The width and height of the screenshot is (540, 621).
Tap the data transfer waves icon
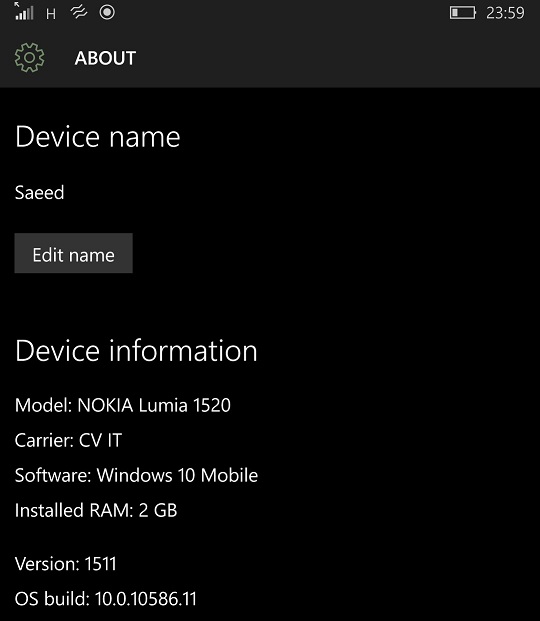(x=79, y=13)
